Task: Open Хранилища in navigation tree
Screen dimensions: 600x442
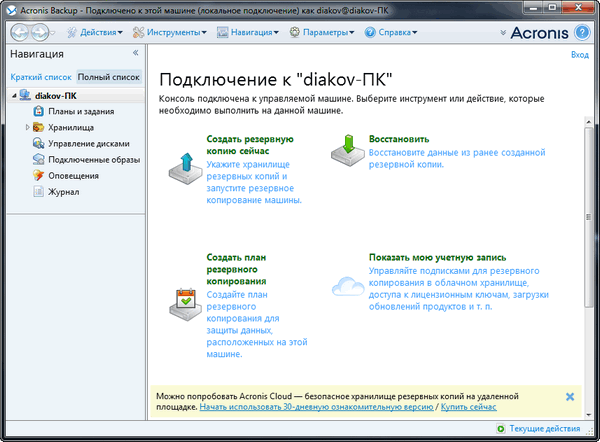Action: 71,127
